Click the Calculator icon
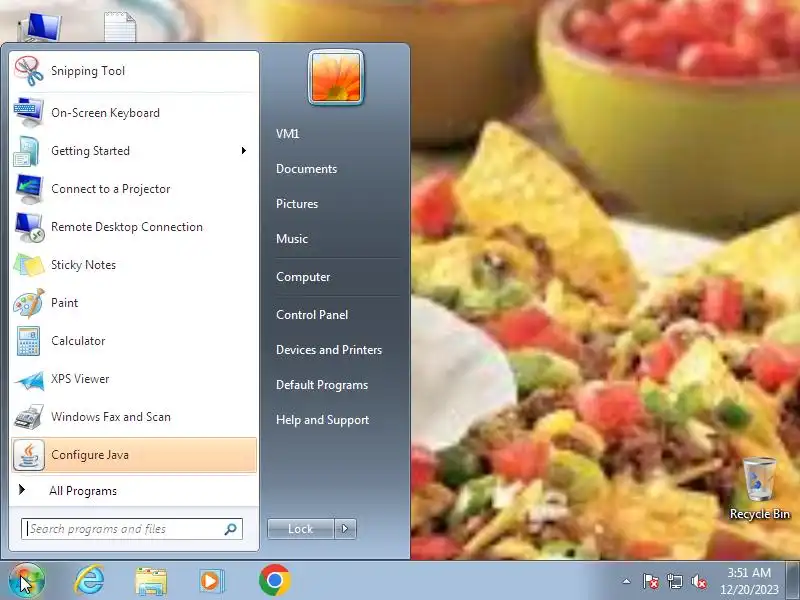 [x=28, y=341]
